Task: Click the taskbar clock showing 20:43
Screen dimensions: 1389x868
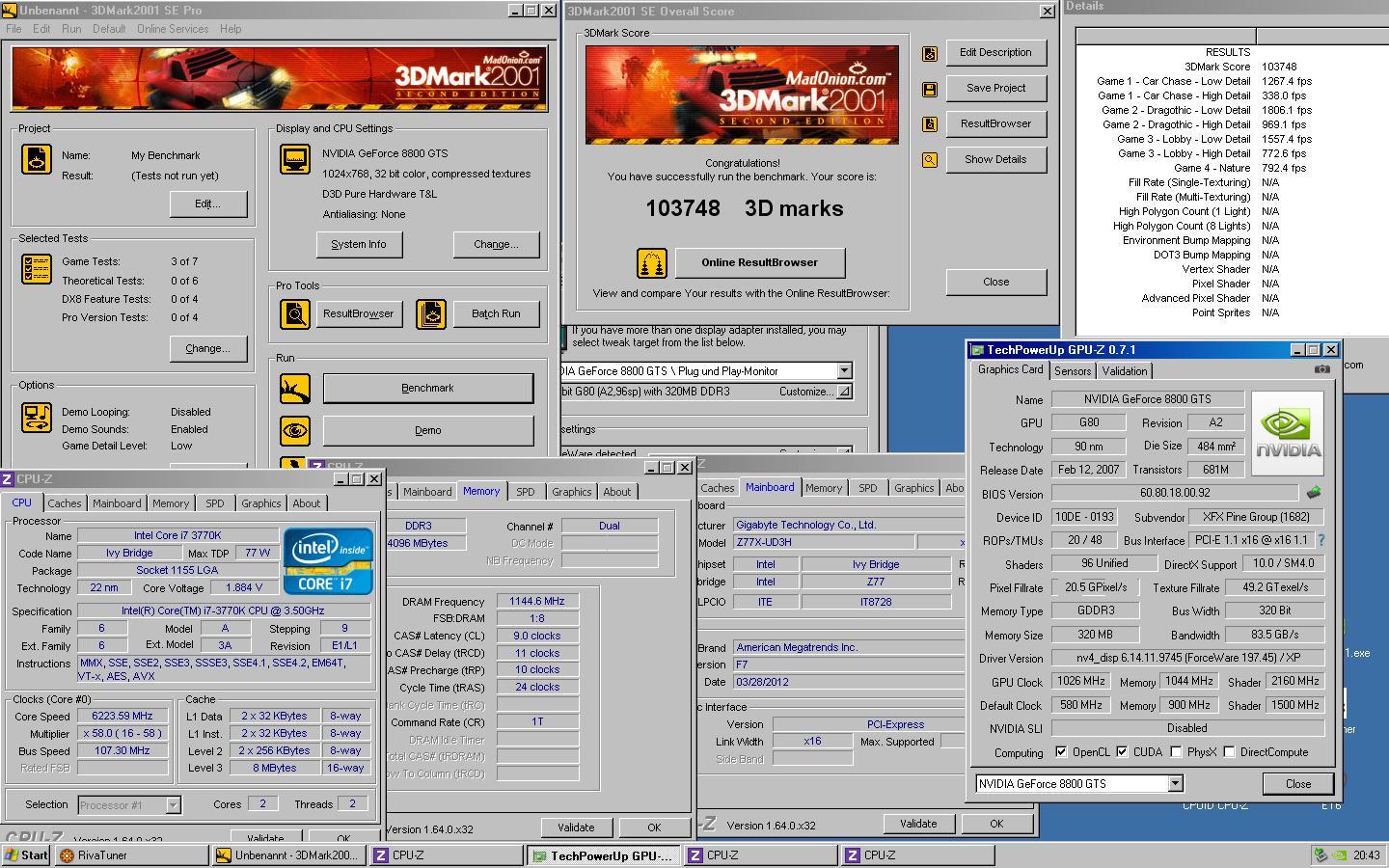Action: coord(1366,854)
